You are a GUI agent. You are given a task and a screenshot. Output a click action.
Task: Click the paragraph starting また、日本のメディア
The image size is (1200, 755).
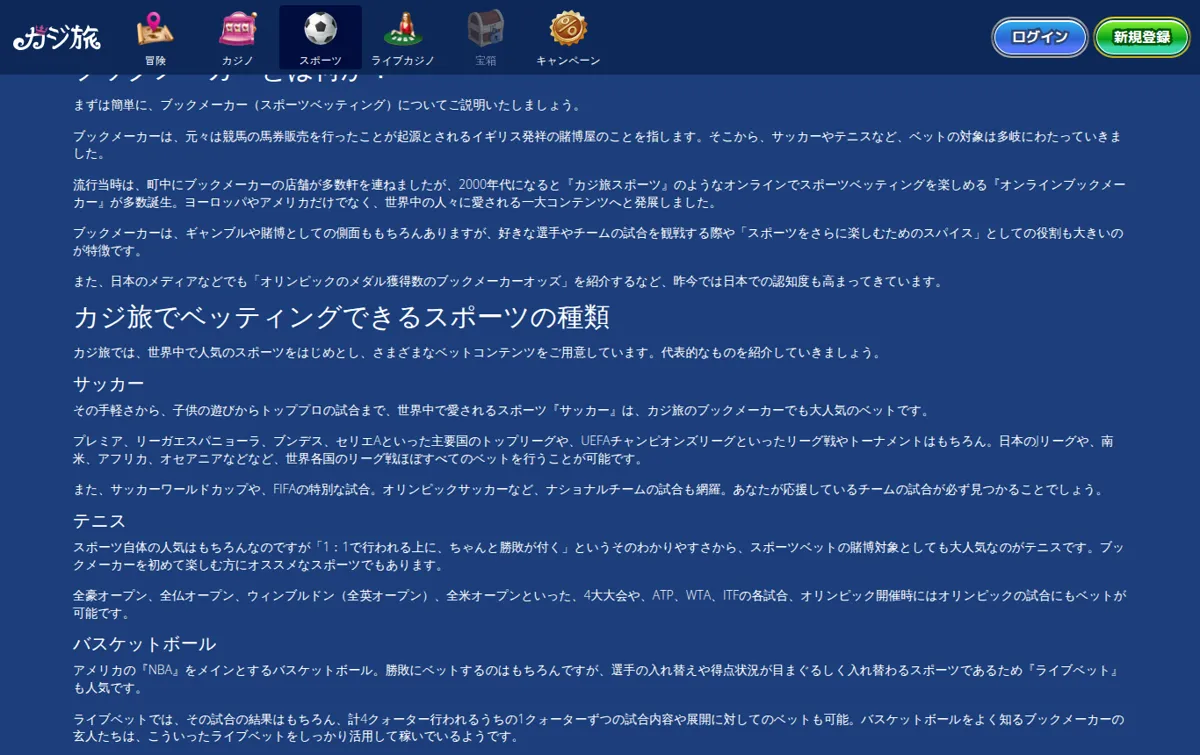pos(508,281)
